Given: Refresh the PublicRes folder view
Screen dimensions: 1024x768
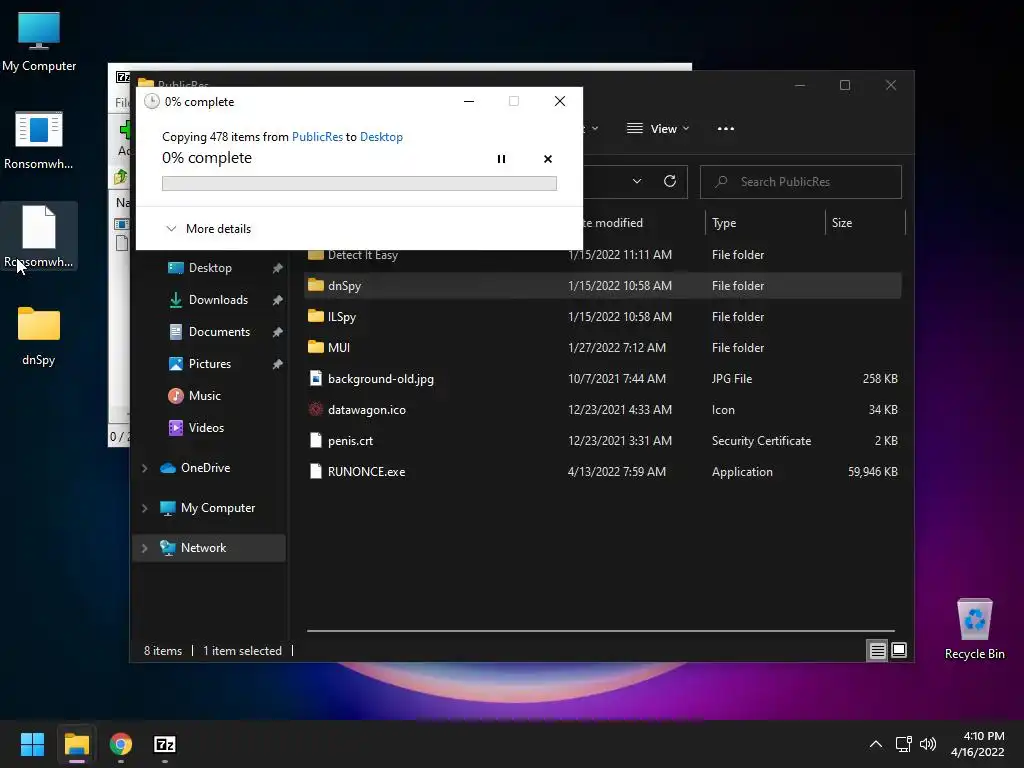Looking at the screenshot, I should coord(669,182).
